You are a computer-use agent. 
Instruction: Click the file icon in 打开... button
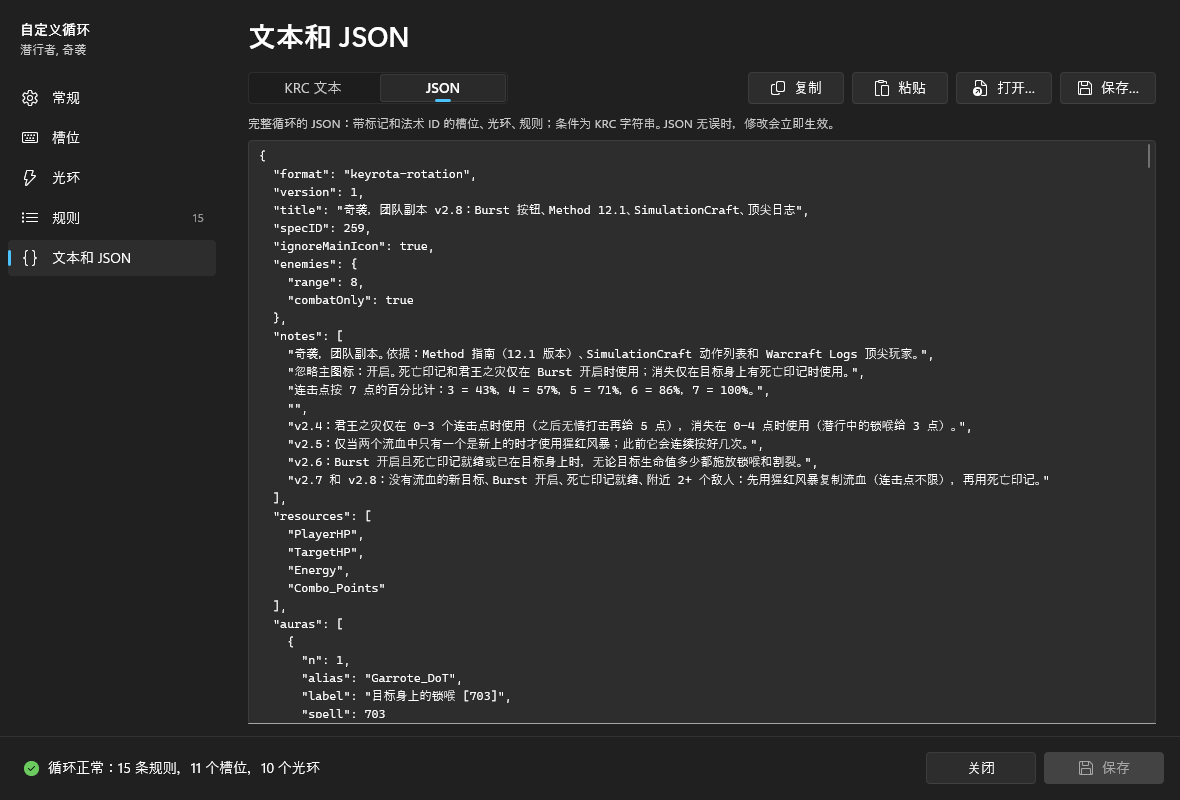click(979, 88)
